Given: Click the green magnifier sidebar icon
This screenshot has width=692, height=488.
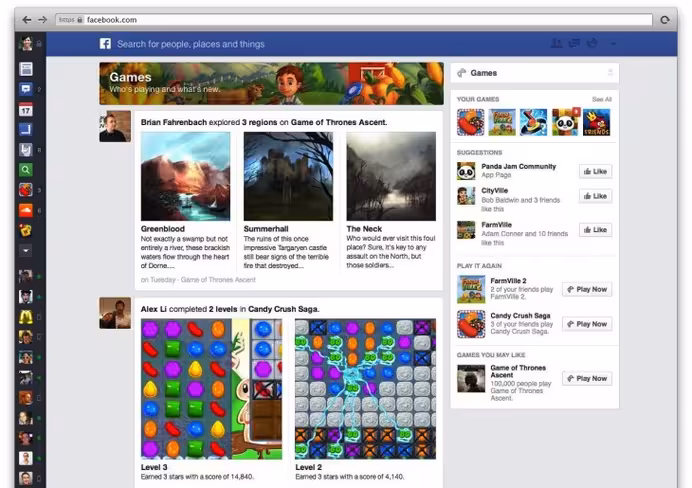Looking at the screenshot, I should tap(26, 170).
